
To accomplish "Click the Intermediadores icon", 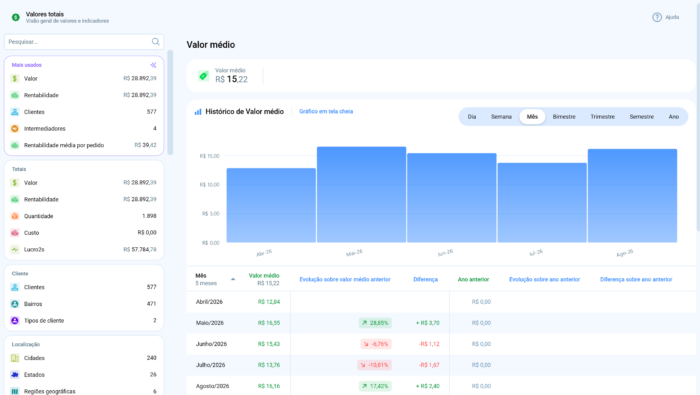I will 15,129.
